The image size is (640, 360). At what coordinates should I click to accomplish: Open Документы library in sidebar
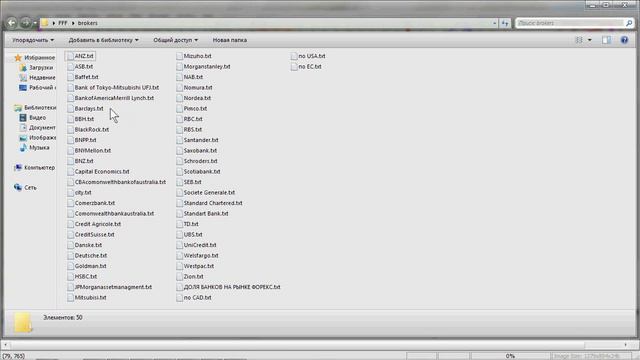click(x=42, y=128)
